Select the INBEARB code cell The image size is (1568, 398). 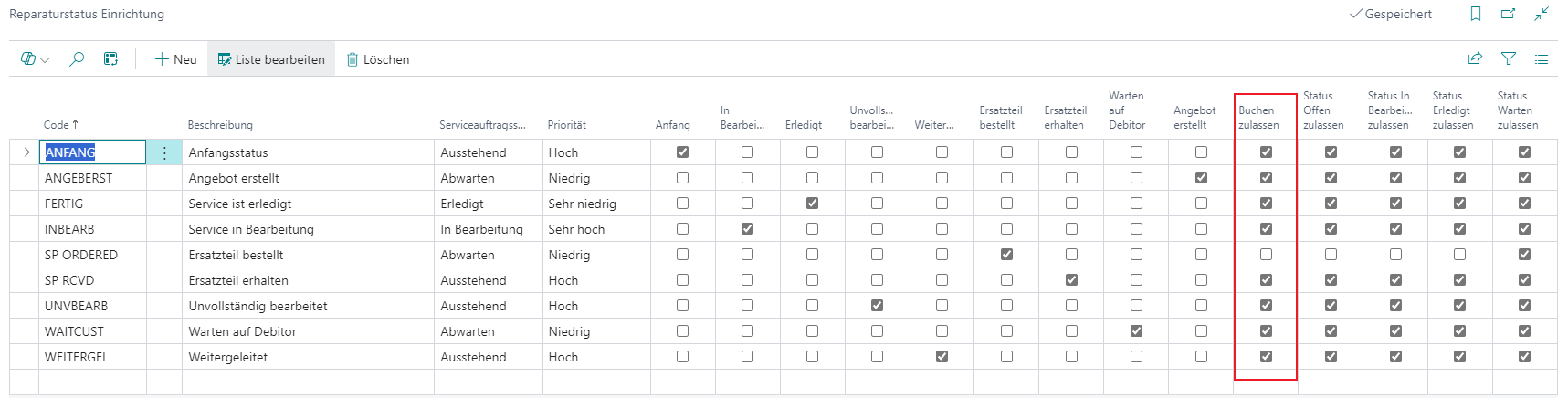click(x=92, y=229)
